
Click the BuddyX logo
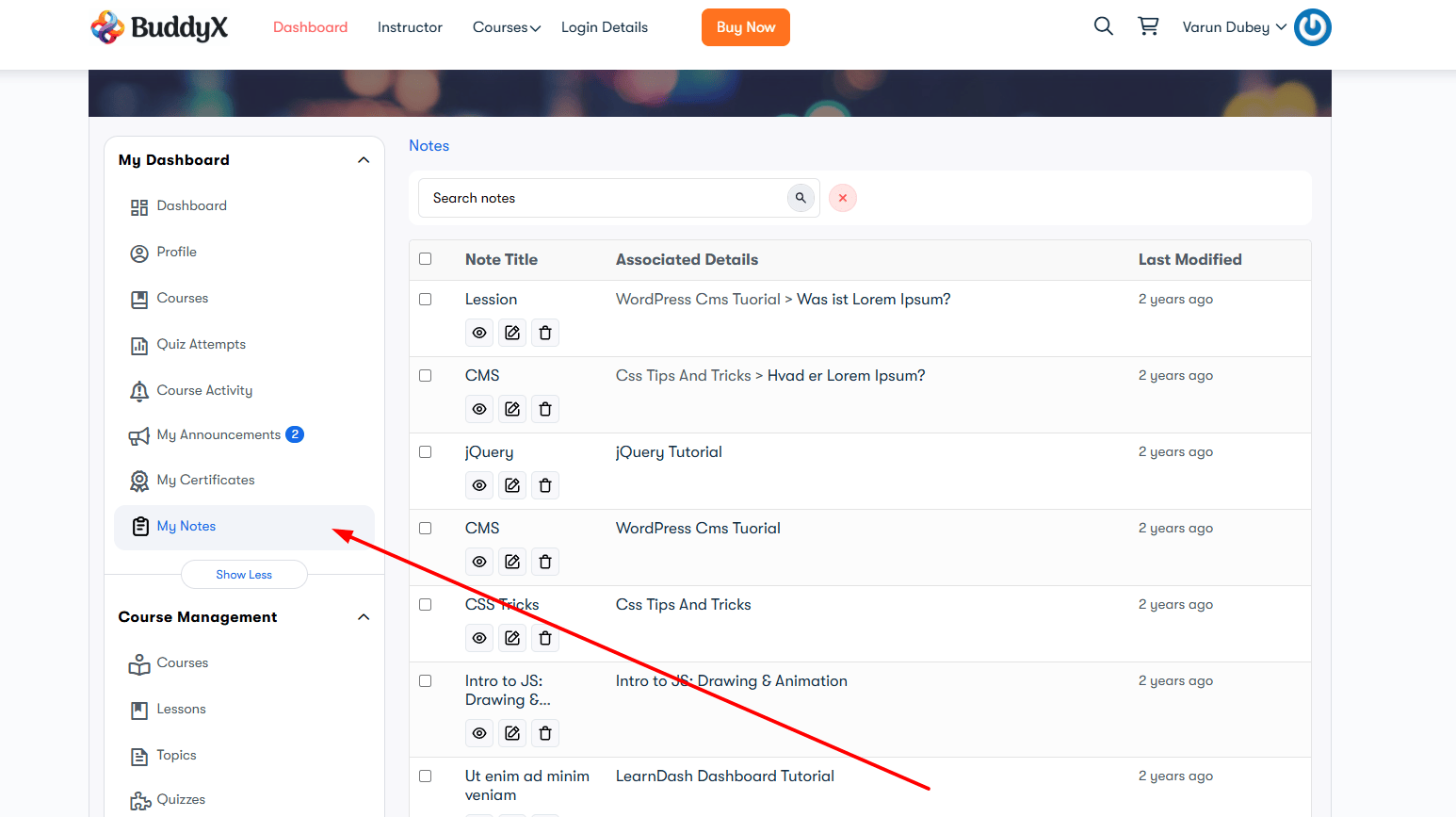click(159, 27)
